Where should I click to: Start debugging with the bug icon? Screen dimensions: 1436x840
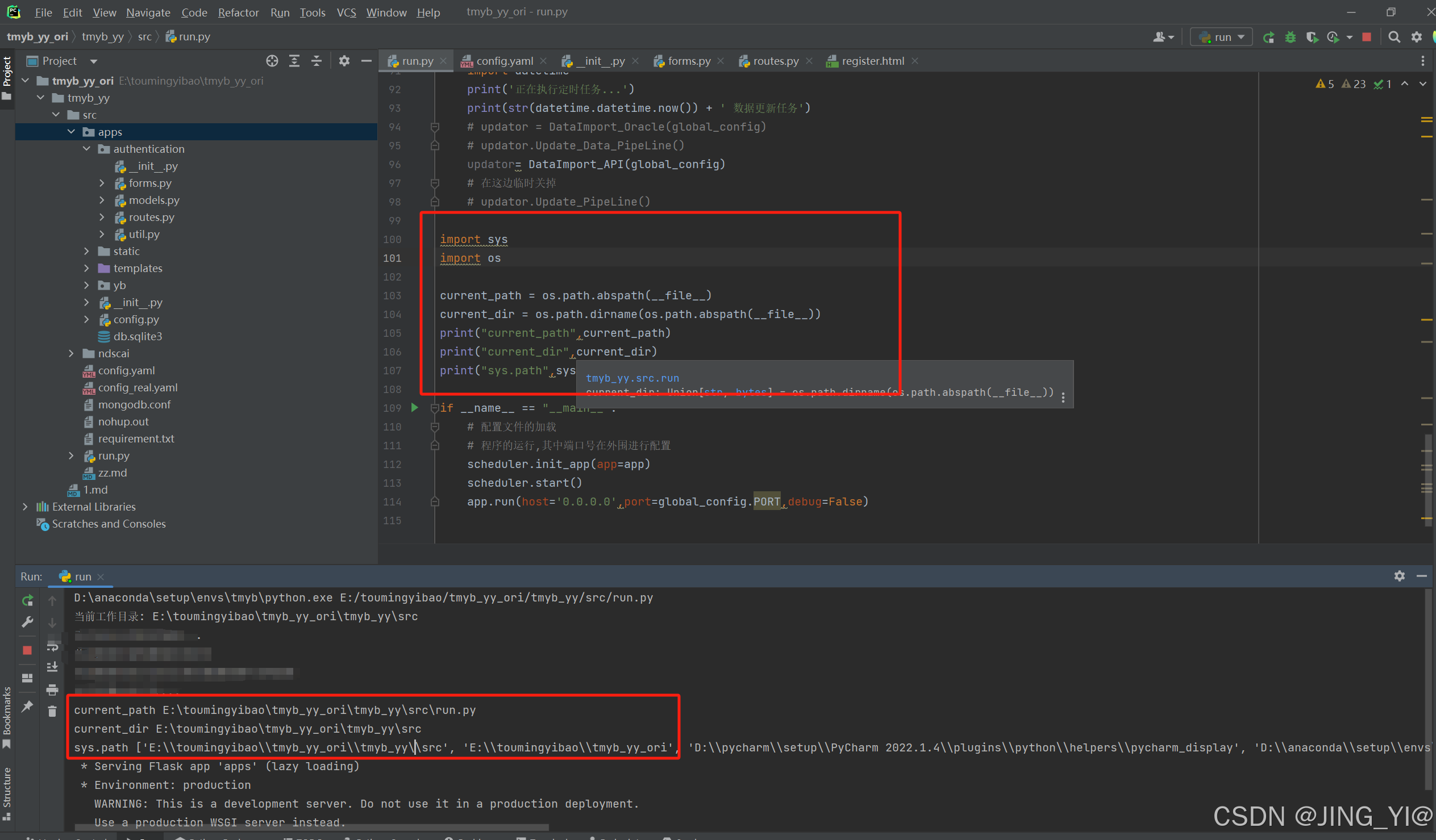pyautogui.click(x=1291, y=37)
